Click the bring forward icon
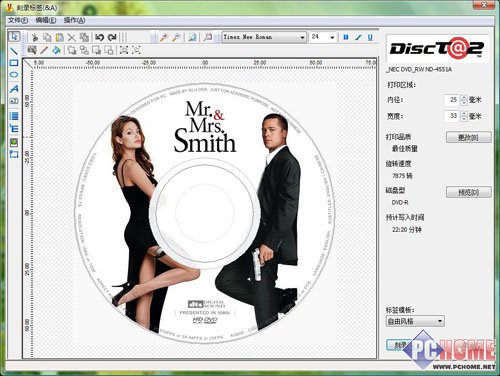 click(97, 50)
